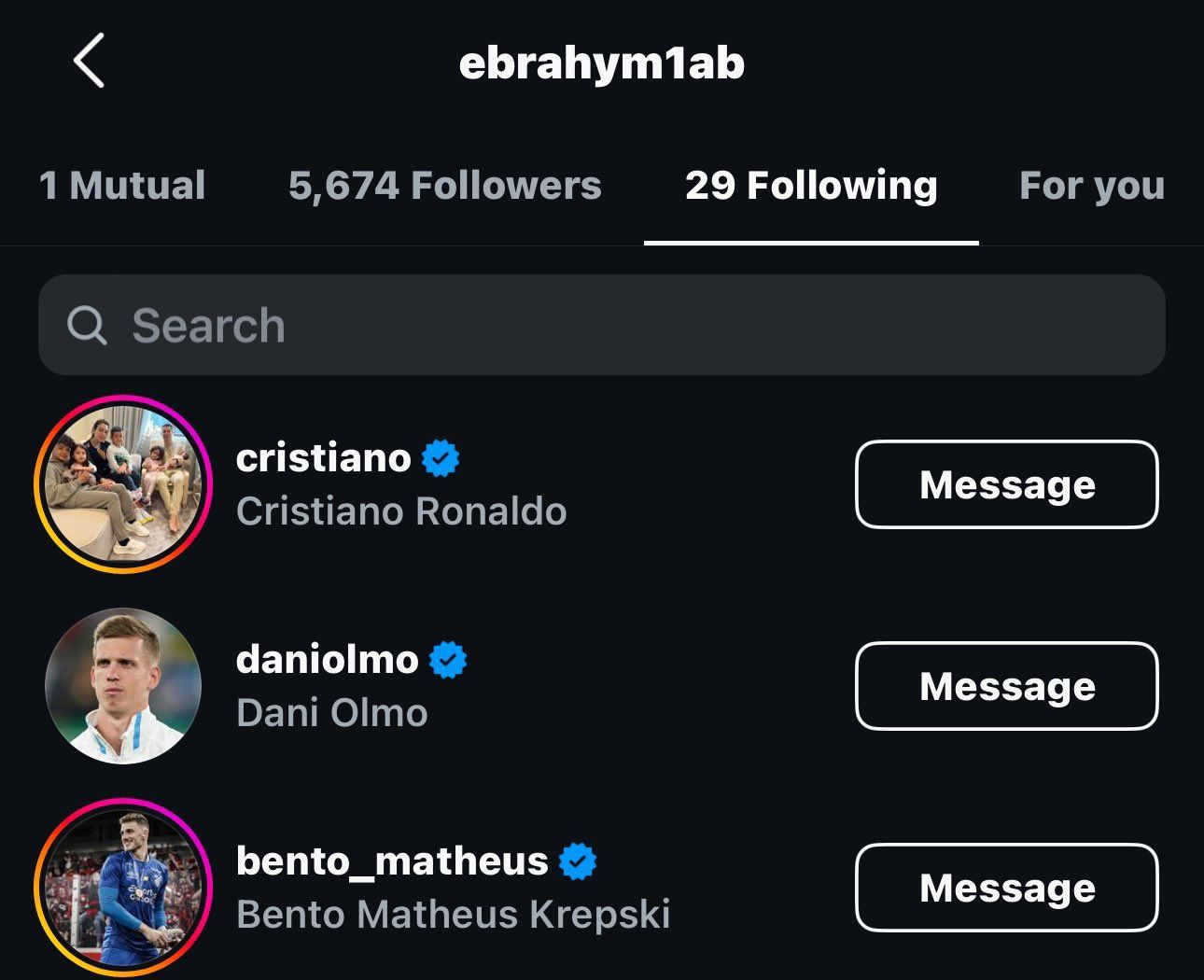Click the search magnifier icon
This screenshot has height=980, width=1204.
click(x=87, y=326)
